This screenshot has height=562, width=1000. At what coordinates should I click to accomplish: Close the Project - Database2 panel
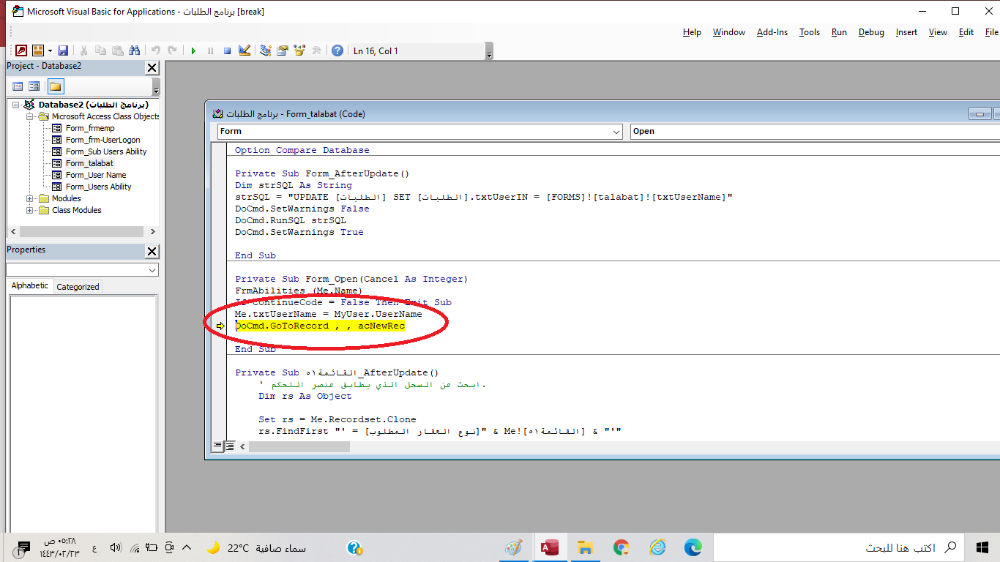click(152, 68)
